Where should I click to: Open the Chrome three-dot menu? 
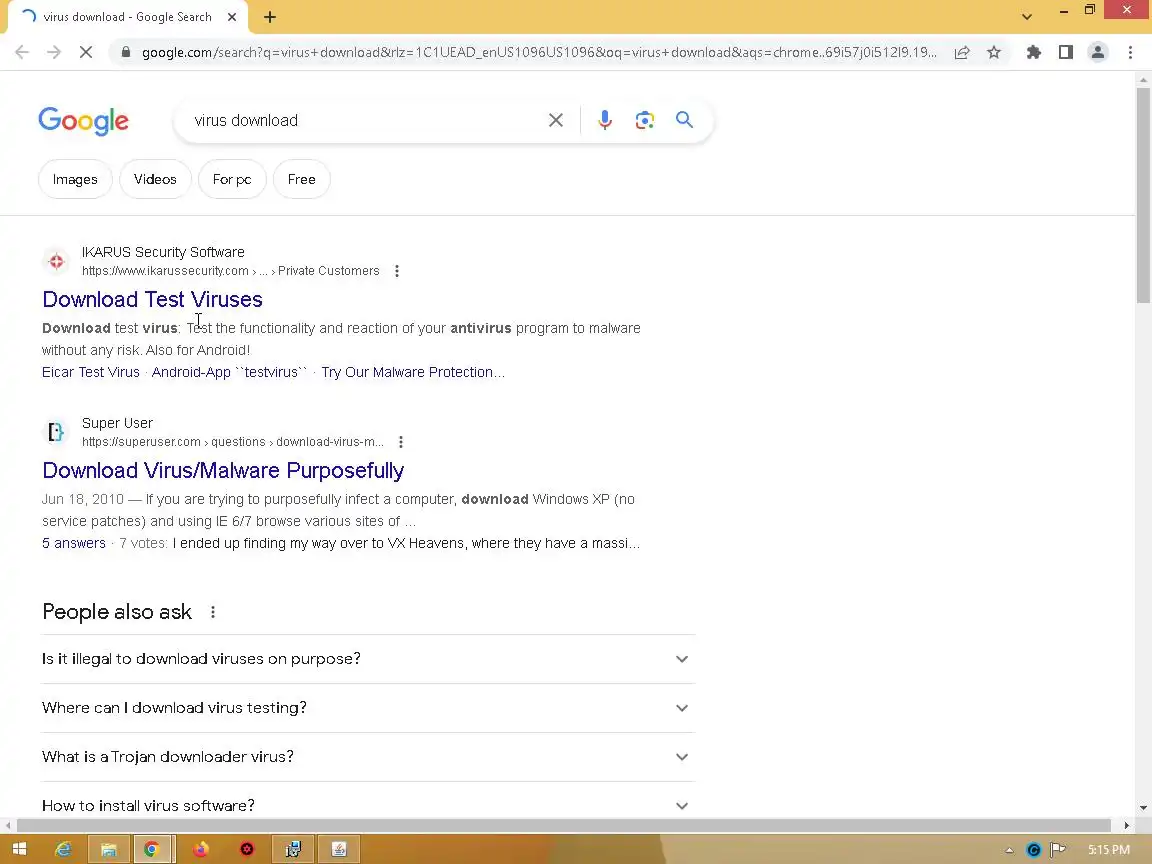click(x=1130, y=52)
